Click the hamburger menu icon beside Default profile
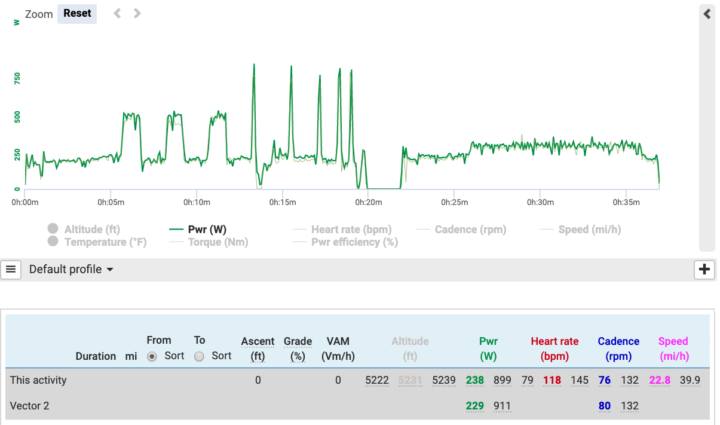 pyautogui.click(x=11, y=269)
